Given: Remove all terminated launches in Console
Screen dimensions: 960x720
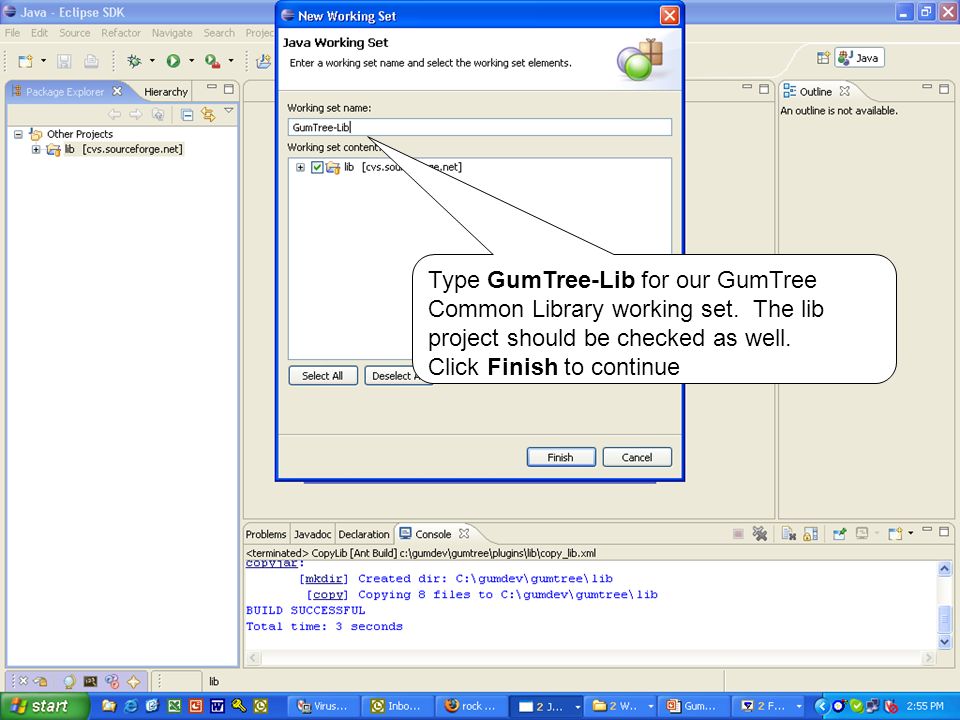Looking at the screenshot, I should tap(760, 534).
